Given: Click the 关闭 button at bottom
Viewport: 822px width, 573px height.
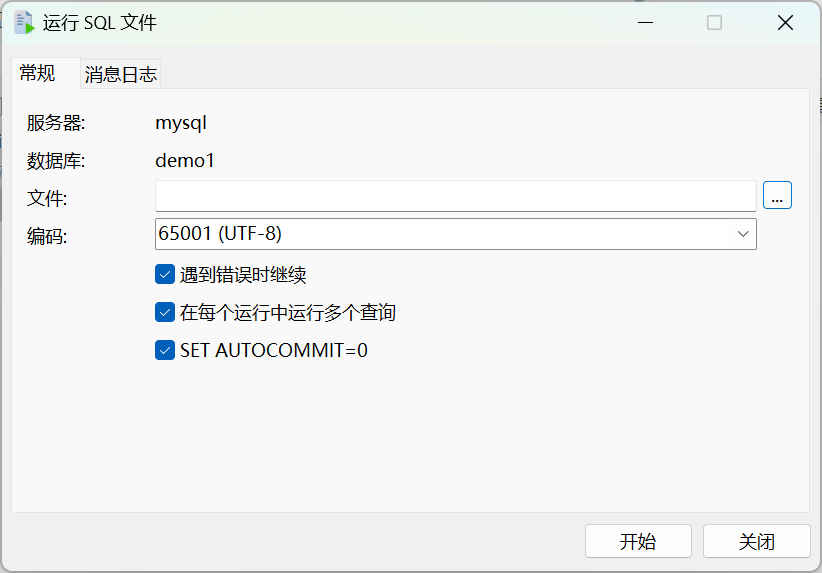Looking at the screenshot, I should pos(756,541).
